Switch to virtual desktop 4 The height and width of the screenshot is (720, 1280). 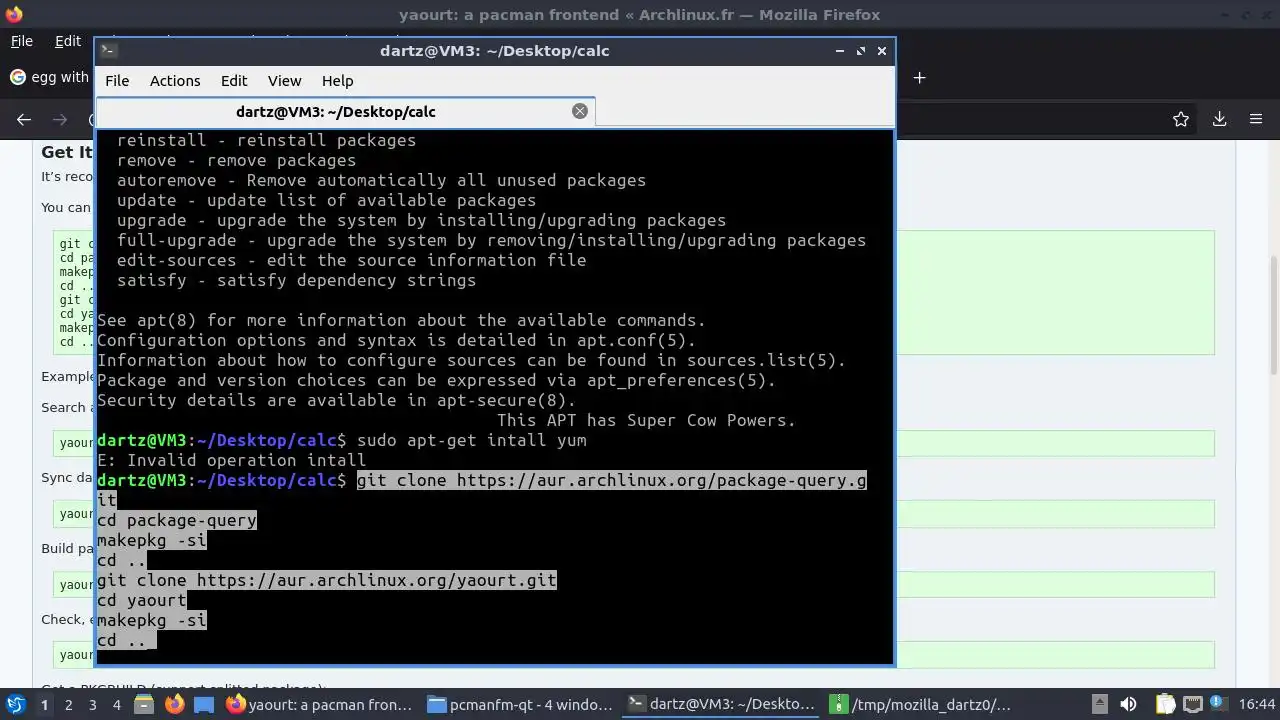point(116,705)
